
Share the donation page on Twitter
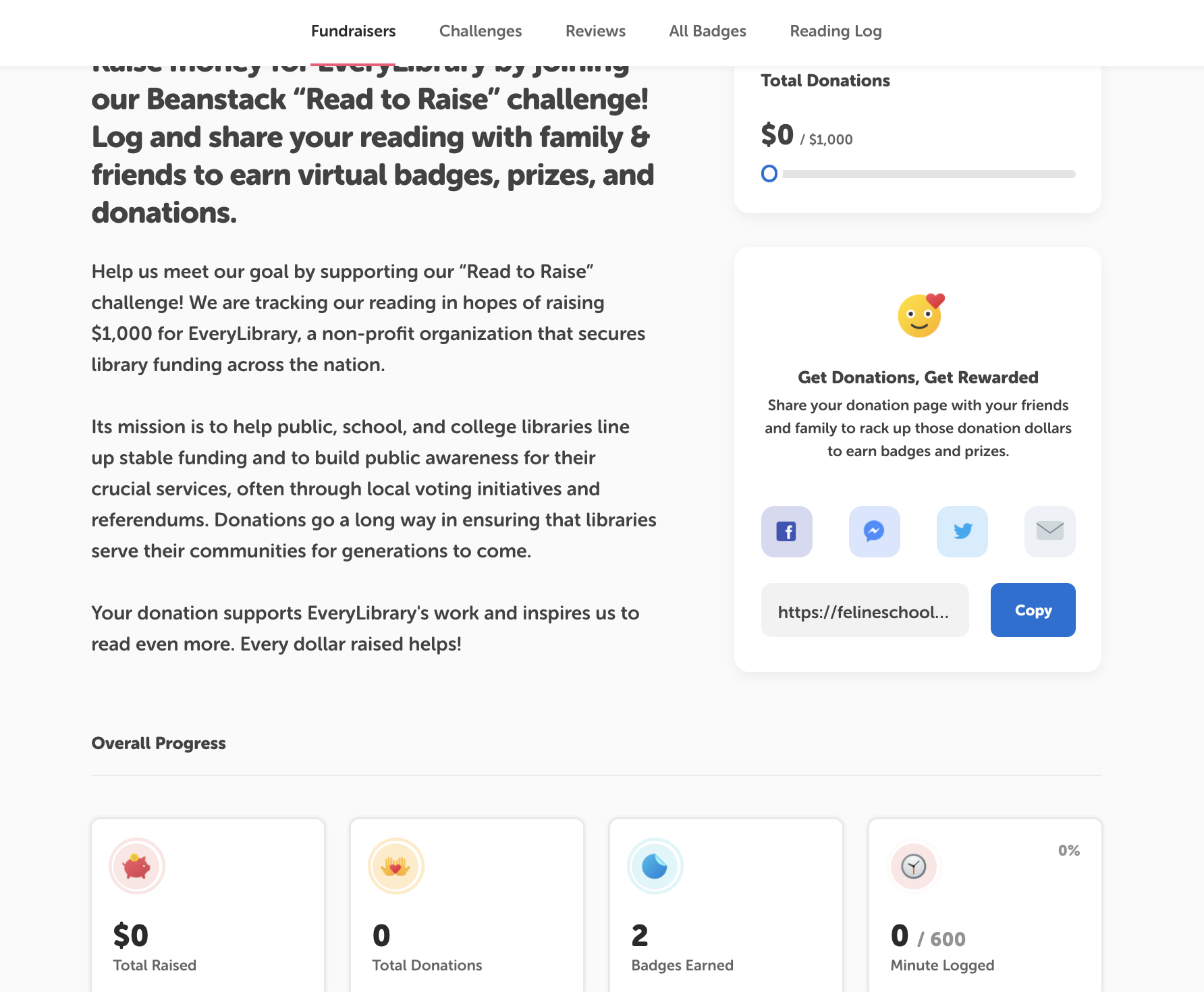[962, 532]
